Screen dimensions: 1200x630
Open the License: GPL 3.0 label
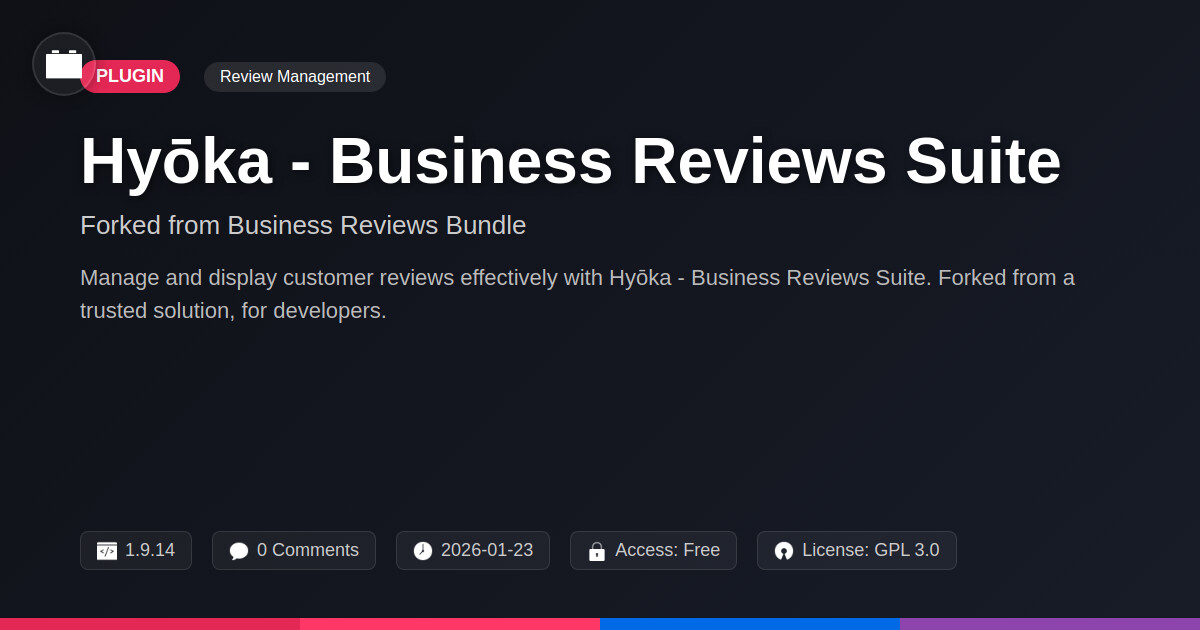coord(870,550)
